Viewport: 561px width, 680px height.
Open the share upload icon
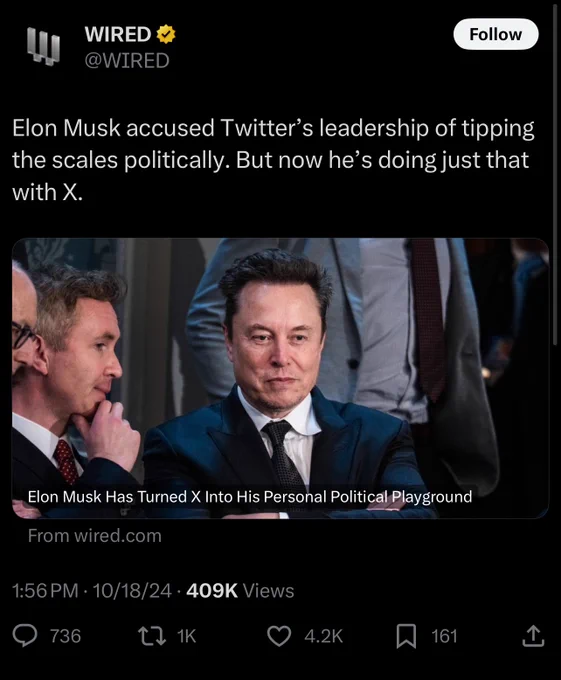coord(533,636)
